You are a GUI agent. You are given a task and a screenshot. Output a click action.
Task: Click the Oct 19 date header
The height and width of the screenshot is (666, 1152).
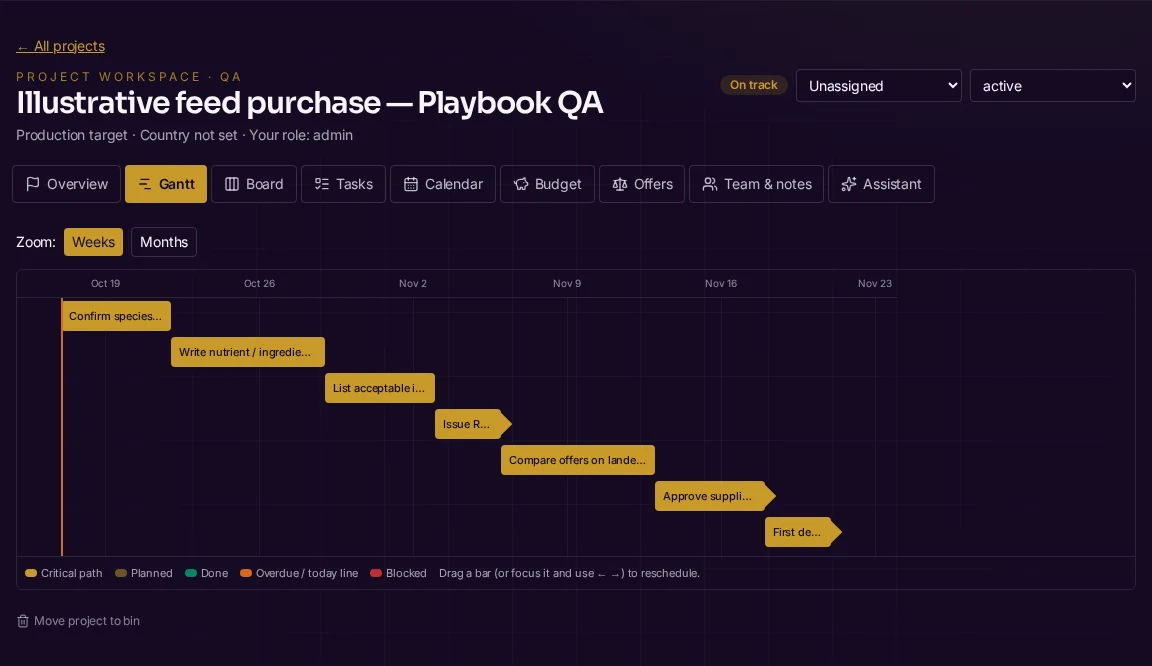[105, 284]
